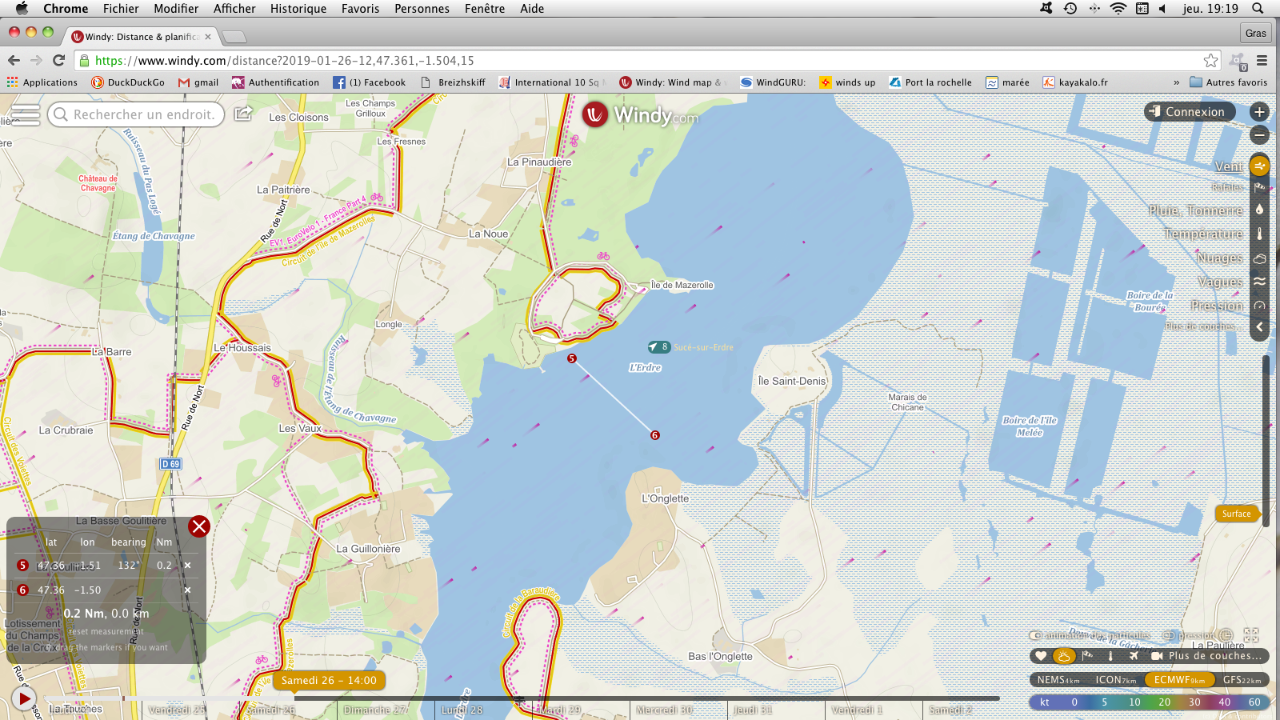
Task: Select the Pluie, Tonnerre rain drop icon
Action: (1260, 210)
